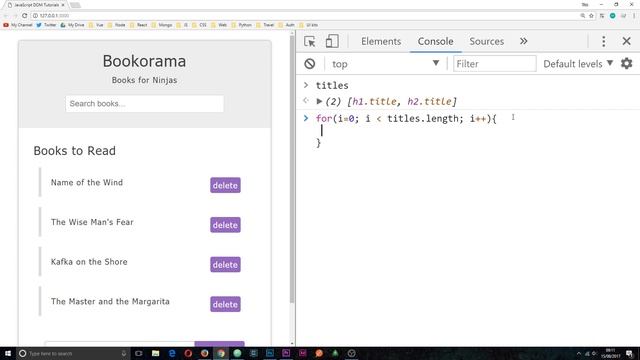This screenshot has height=360, width=640.
Task: Toggle the device toolbar icon
Action: coord(332,41)
